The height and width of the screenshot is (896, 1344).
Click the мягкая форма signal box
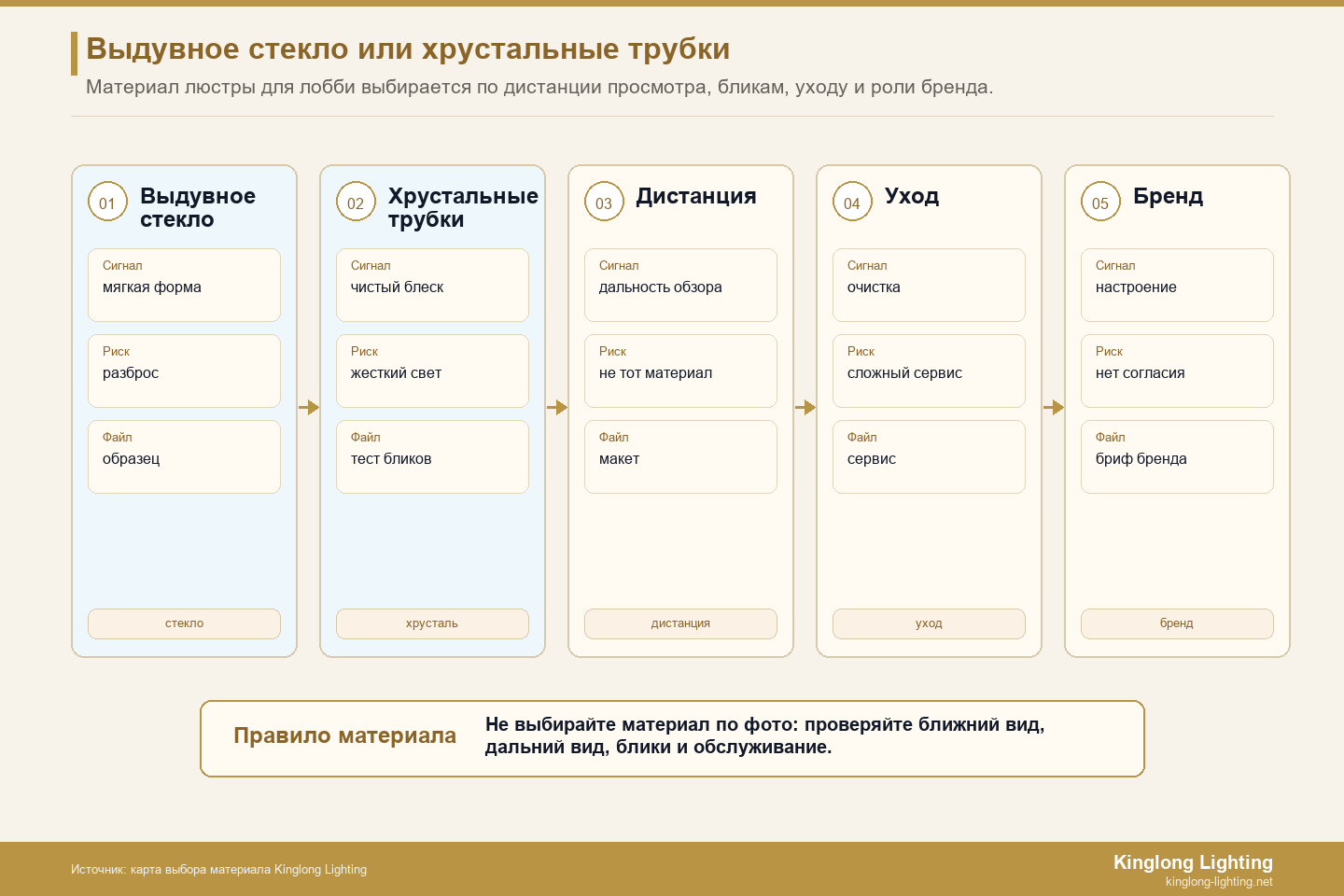tap(184, 285)
